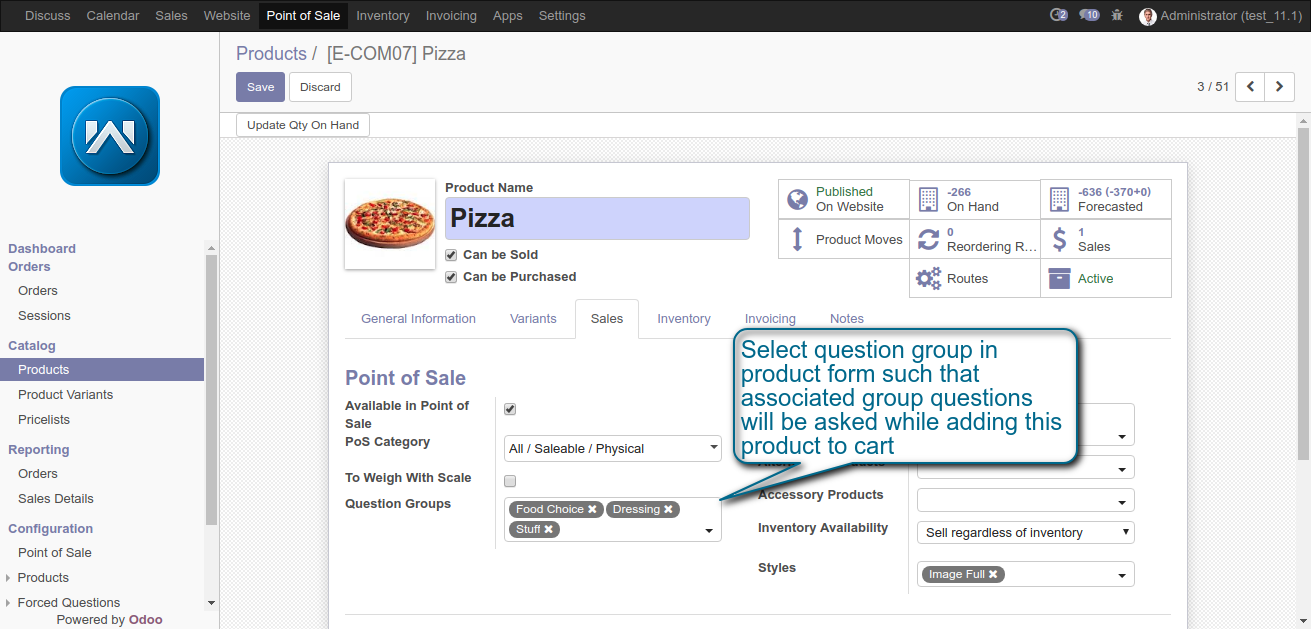Toggle Can be Sold checkbox
The width and height of the screenshot is (1311, 629).
click(451, 255)
